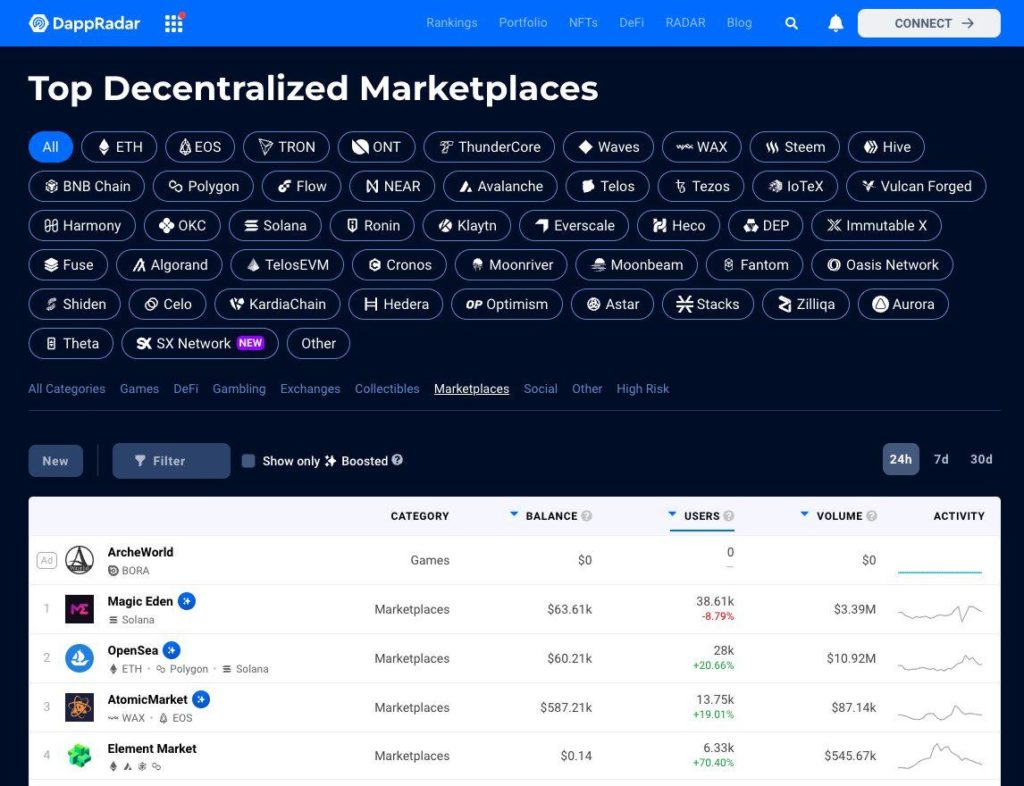Filter by BNB Chain

(x=87, y=186)
